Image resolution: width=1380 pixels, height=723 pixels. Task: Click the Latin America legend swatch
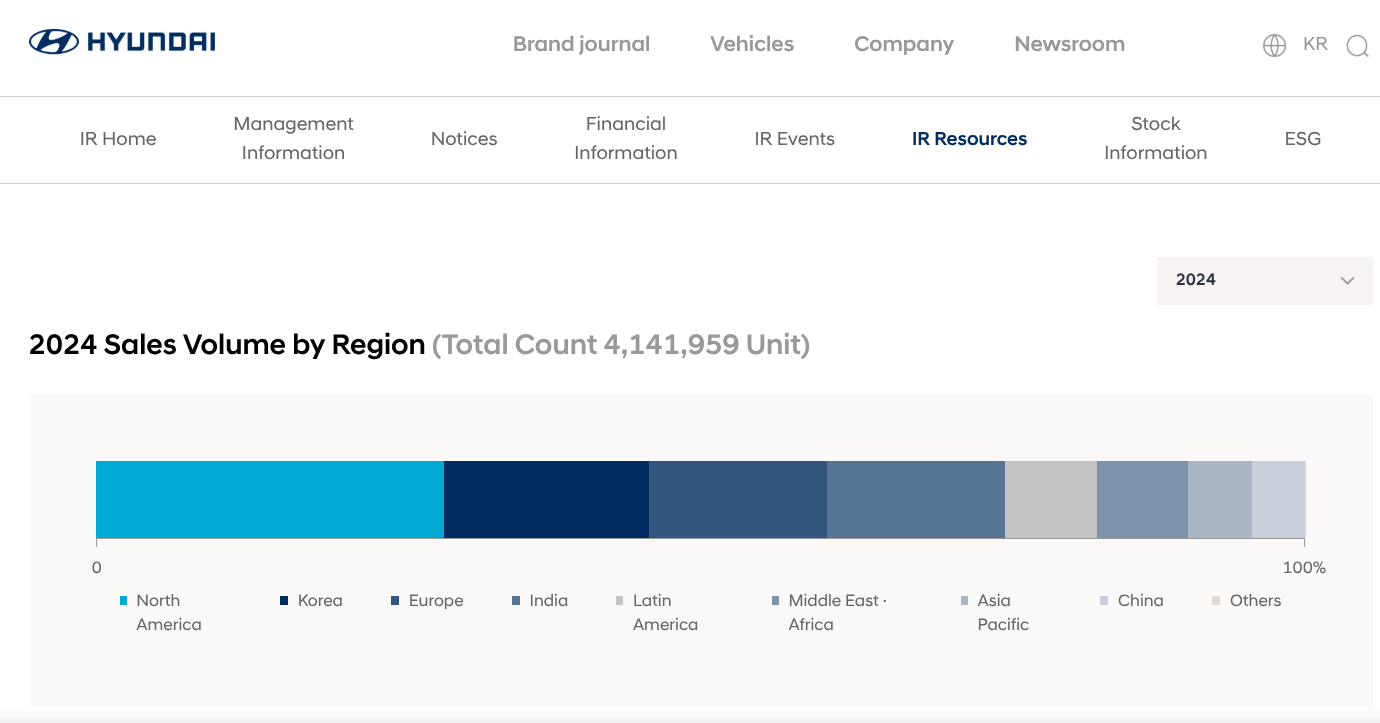[620, 601]
